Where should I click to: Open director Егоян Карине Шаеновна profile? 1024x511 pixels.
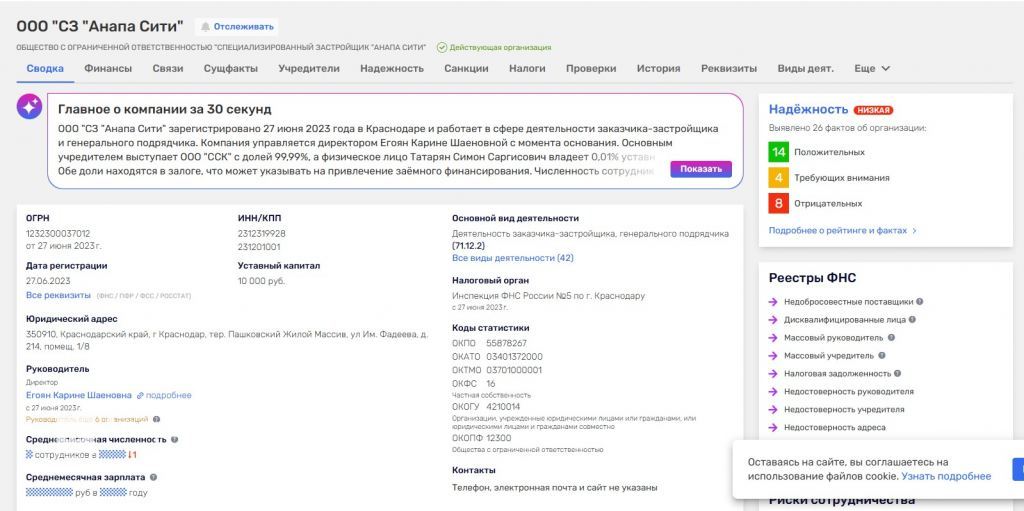(78, 395)
